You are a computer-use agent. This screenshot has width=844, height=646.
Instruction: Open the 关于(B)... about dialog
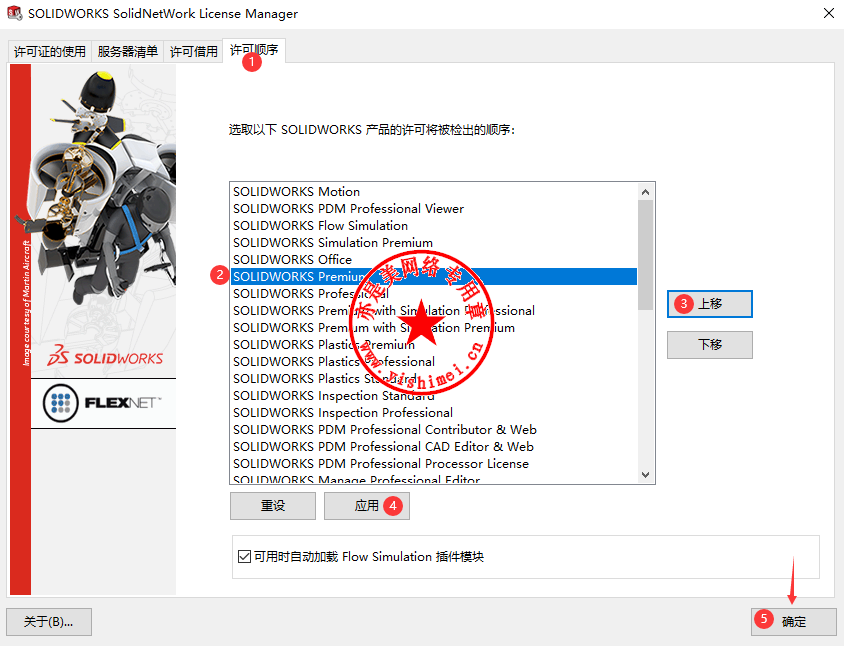click(x=49, y=622)
